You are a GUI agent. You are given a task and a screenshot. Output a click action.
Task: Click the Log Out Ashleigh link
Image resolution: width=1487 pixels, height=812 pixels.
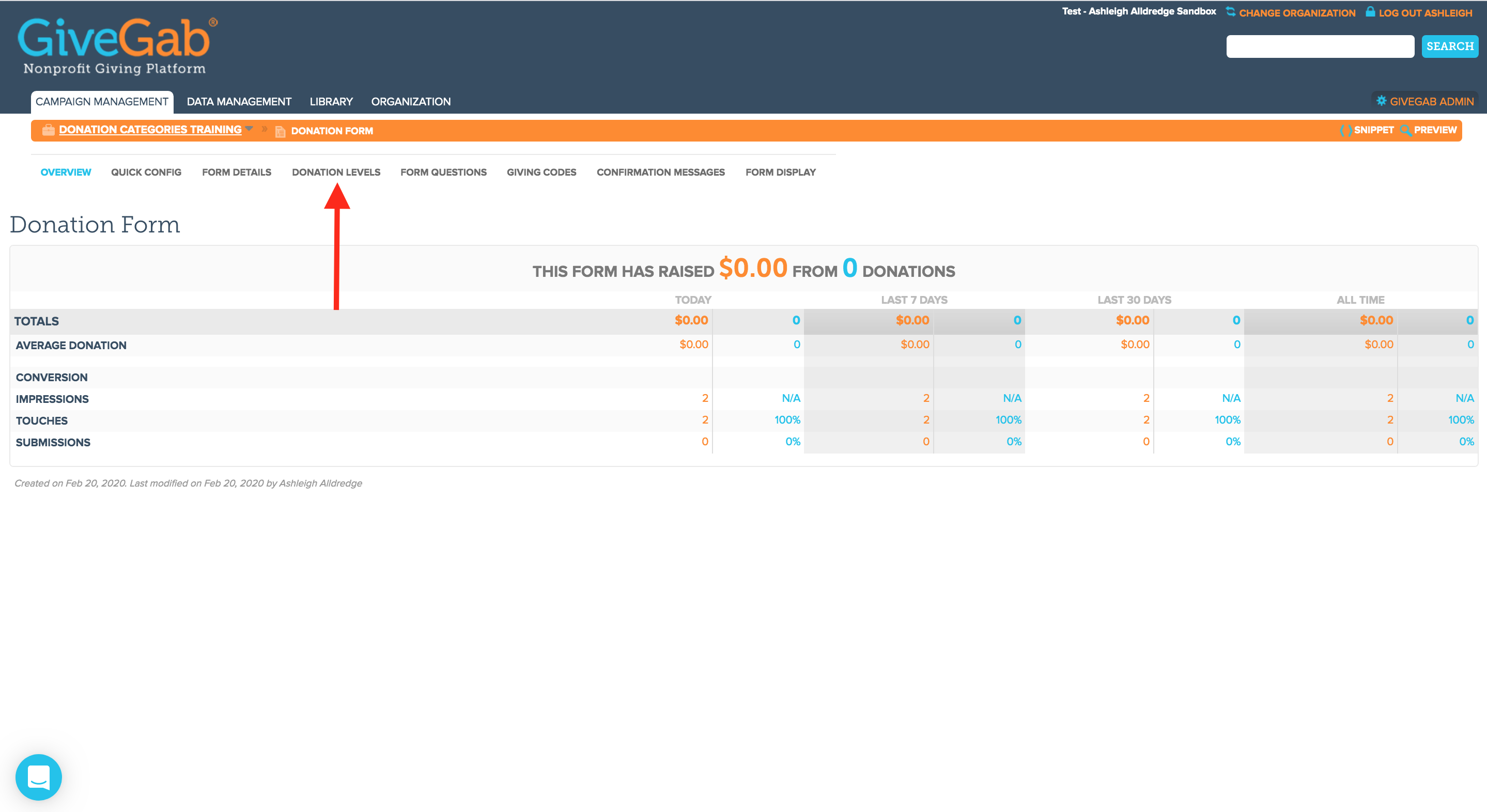pos(1425,13)
